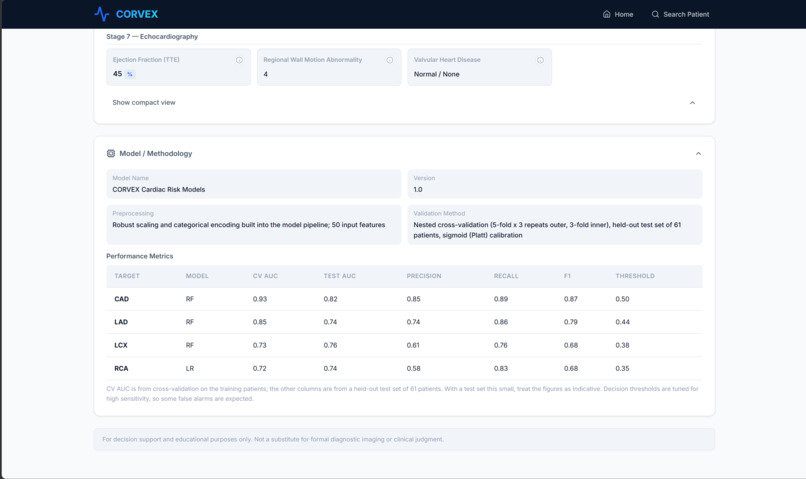Click Performance Metrics heading
This screenshot has width=806, height=479.
tap(140, 256)
